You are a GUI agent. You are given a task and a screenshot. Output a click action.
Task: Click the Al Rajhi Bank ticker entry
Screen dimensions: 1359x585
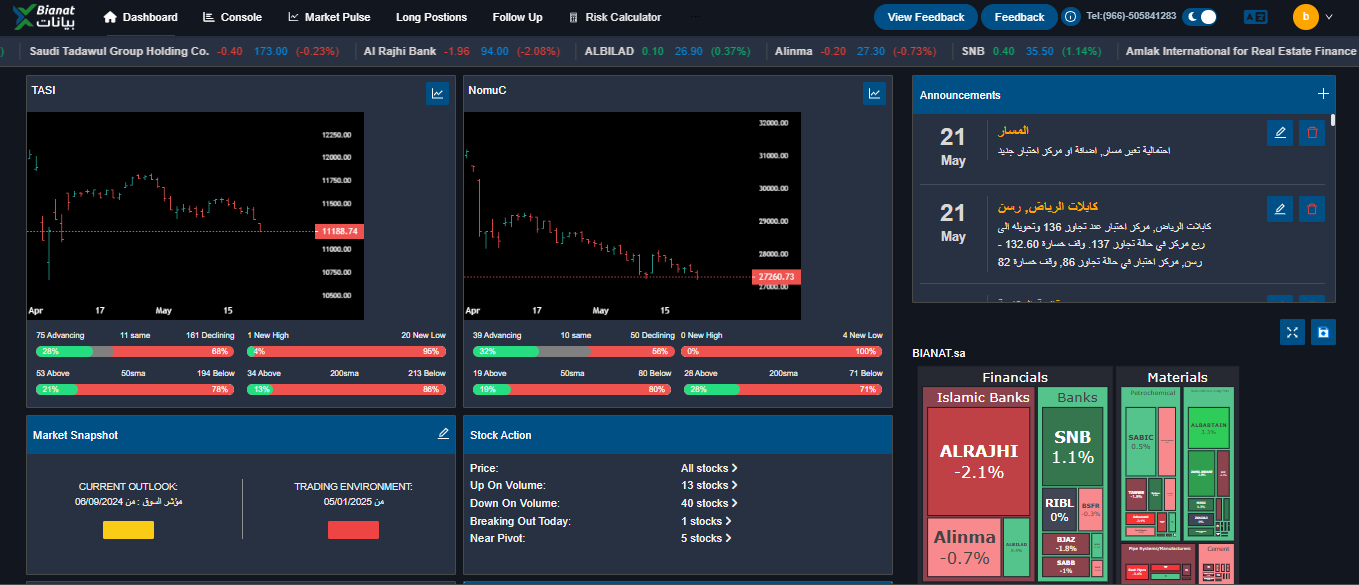pos(462,51)
